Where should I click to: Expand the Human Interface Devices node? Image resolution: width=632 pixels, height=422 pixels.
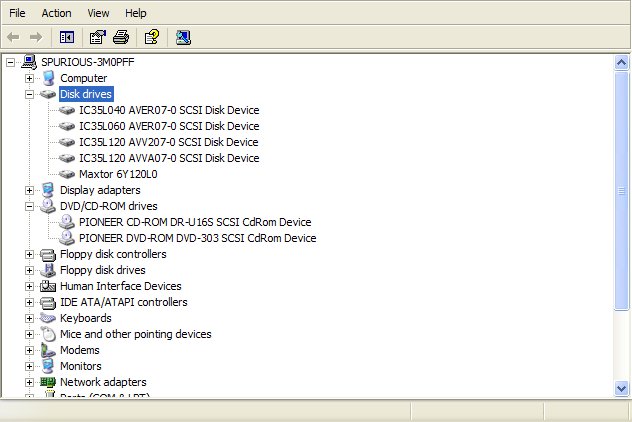pos(29,286)
